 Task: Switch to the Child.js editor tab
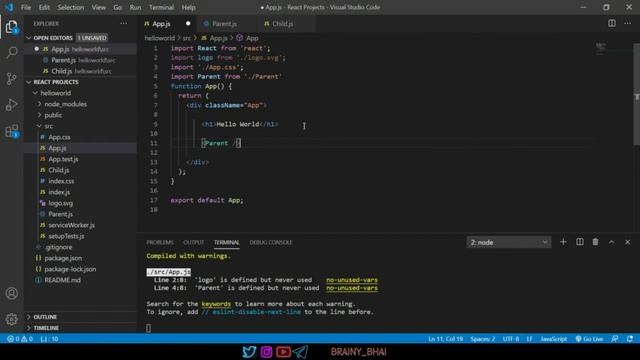(286, 24)
